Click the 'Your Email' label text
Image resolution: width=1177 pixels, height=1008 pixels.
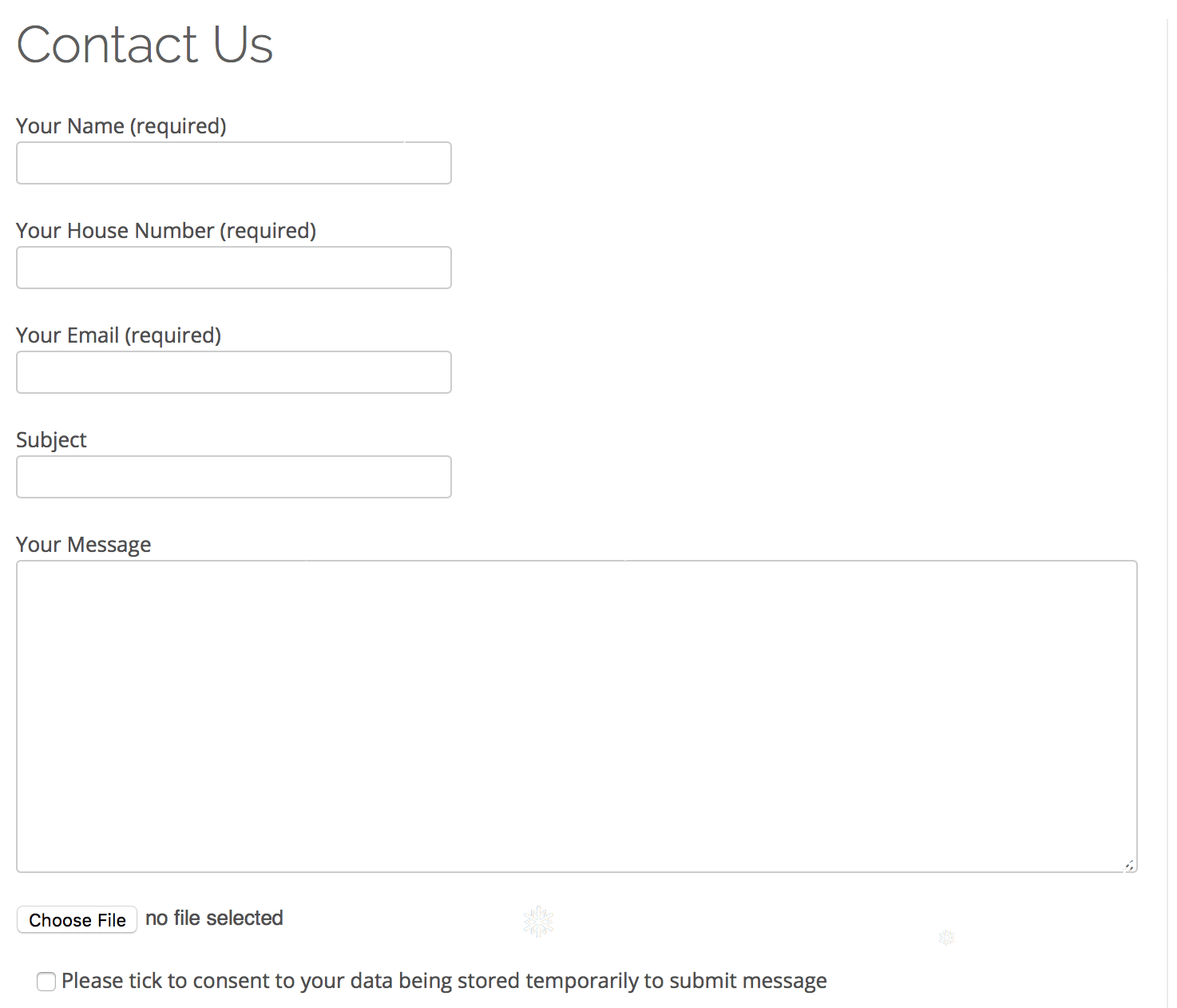coord(68,335)
